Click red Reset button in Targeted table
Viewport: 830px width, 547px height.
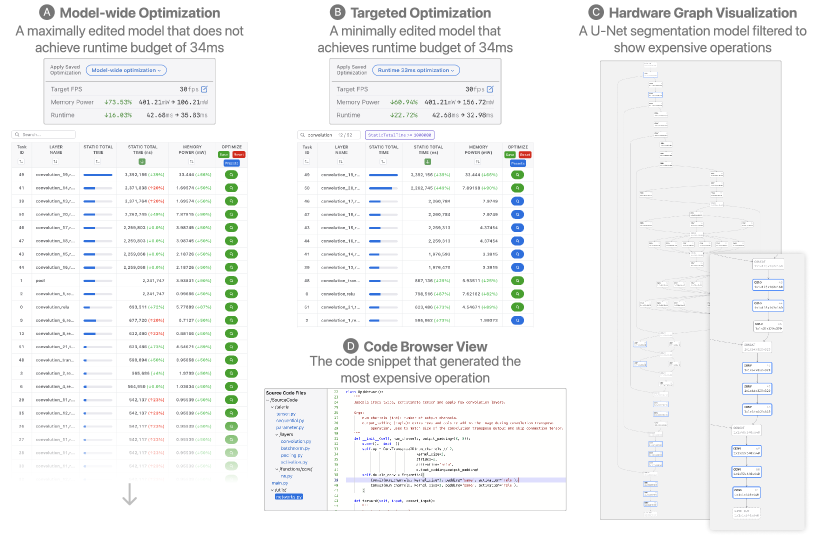(x=525, y=155)
